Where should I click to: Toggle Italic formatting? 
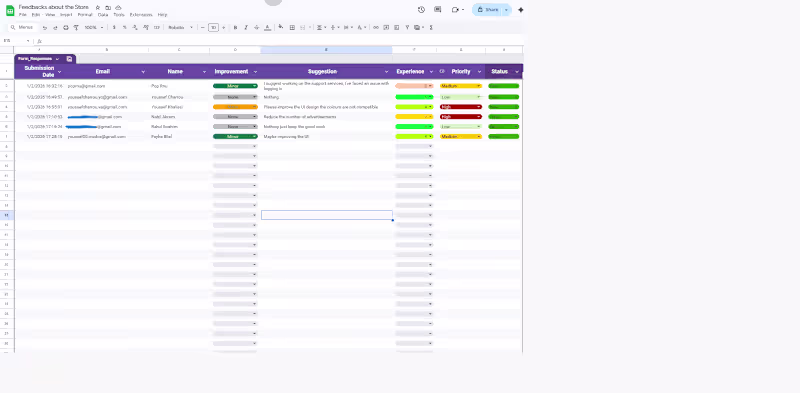point(246,28)
